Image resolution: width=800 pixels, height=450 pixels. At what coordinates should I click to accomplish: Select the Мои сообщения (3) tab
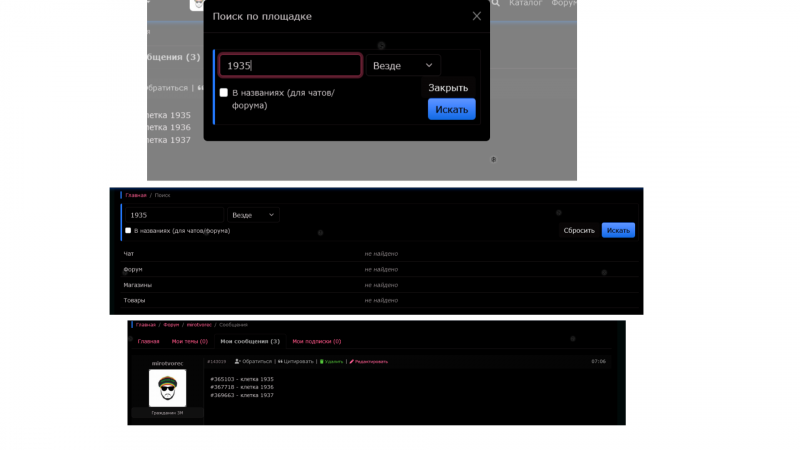click(250, 341)
